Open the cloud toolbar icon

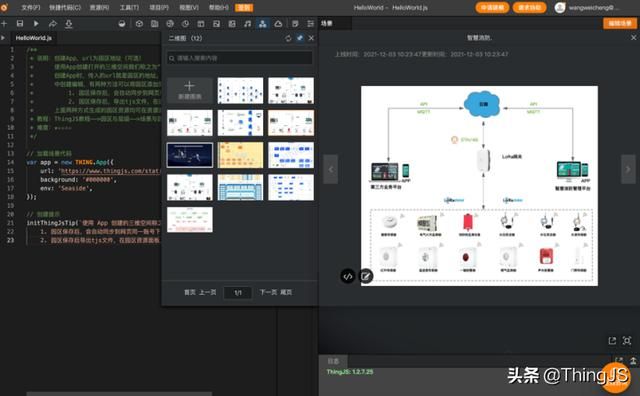tap(278, 24)
